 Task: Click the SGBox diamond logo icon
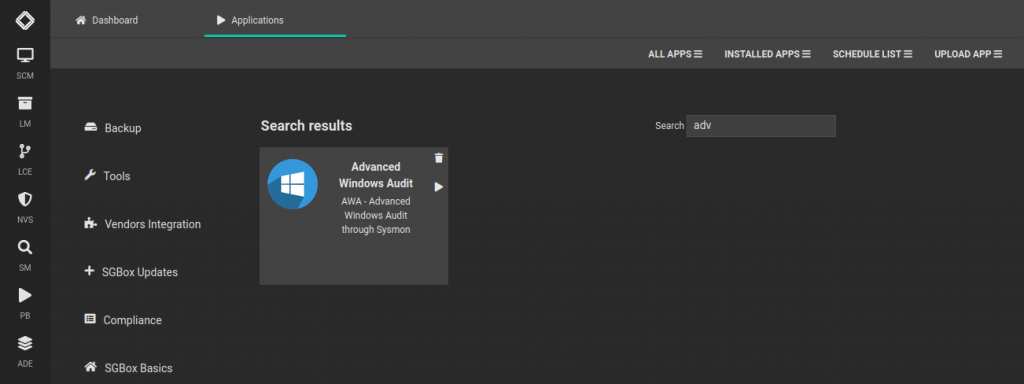pyautogui.click(x=25, y=20)
